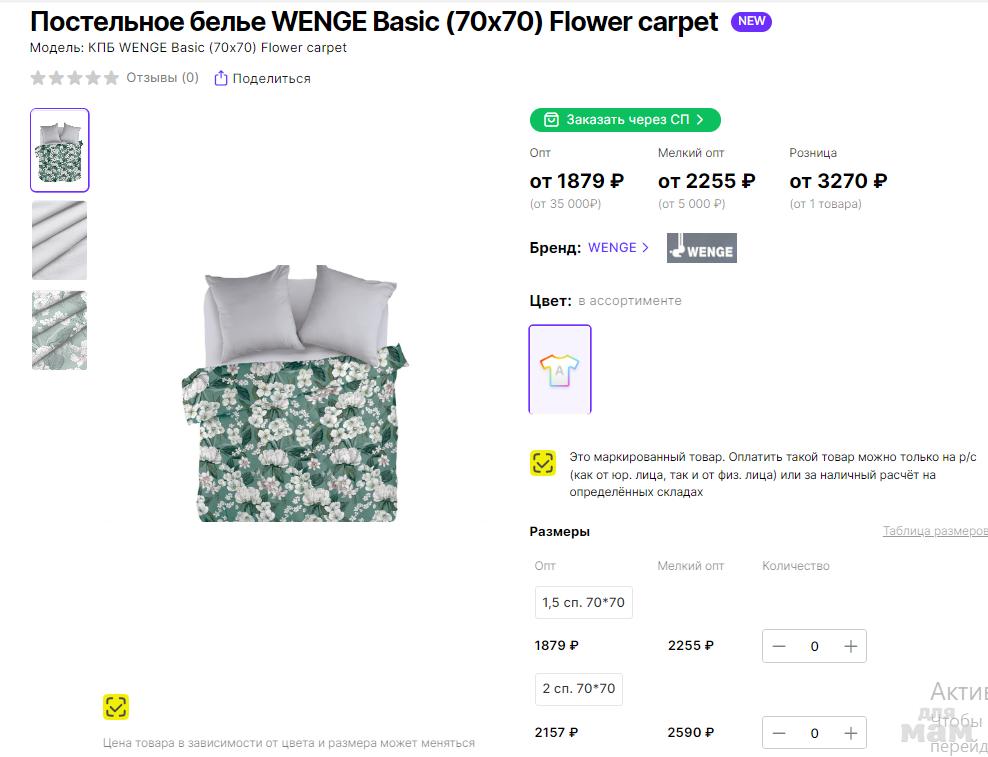Increase quantity for 2 сп. size
Image resolution: width=988 pixels, height=757 pixels.
pyautogui.click(x=851, y=733)
